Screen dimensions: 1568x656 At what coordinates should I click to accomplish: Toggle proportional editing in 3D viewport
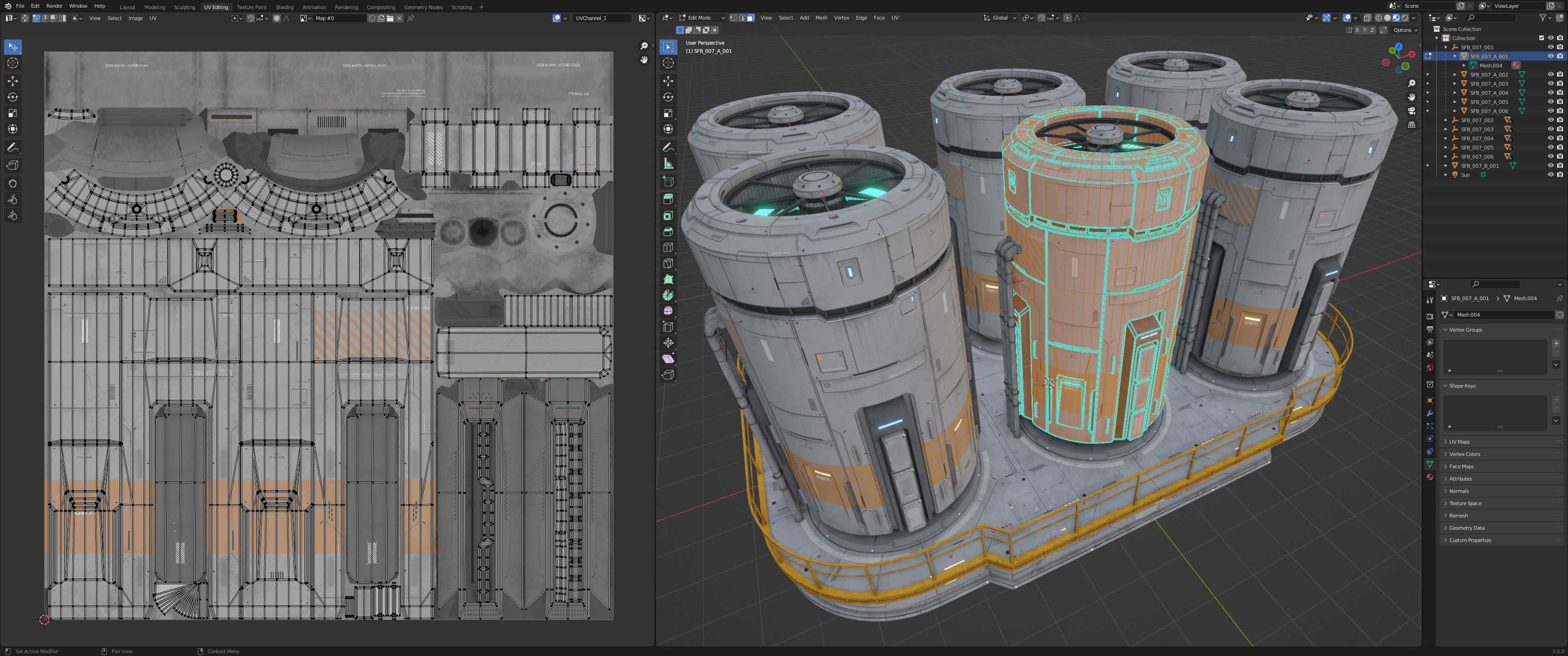1068,18
